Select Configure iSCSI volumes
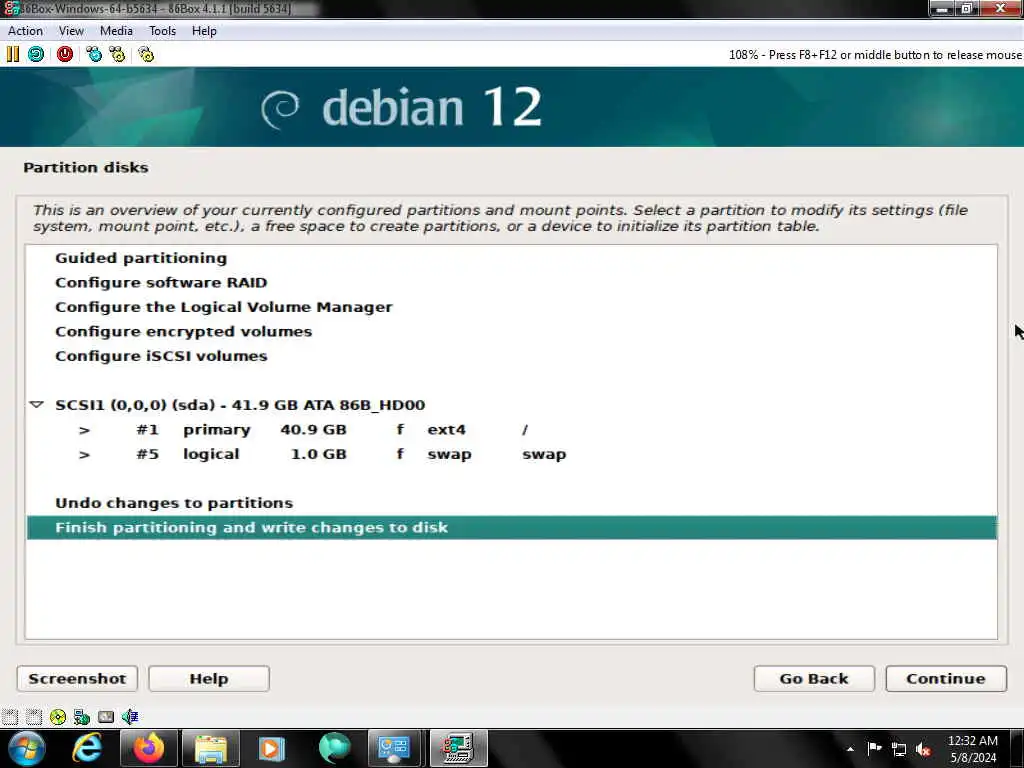The image size is (1024, 768). coord(512,356)
